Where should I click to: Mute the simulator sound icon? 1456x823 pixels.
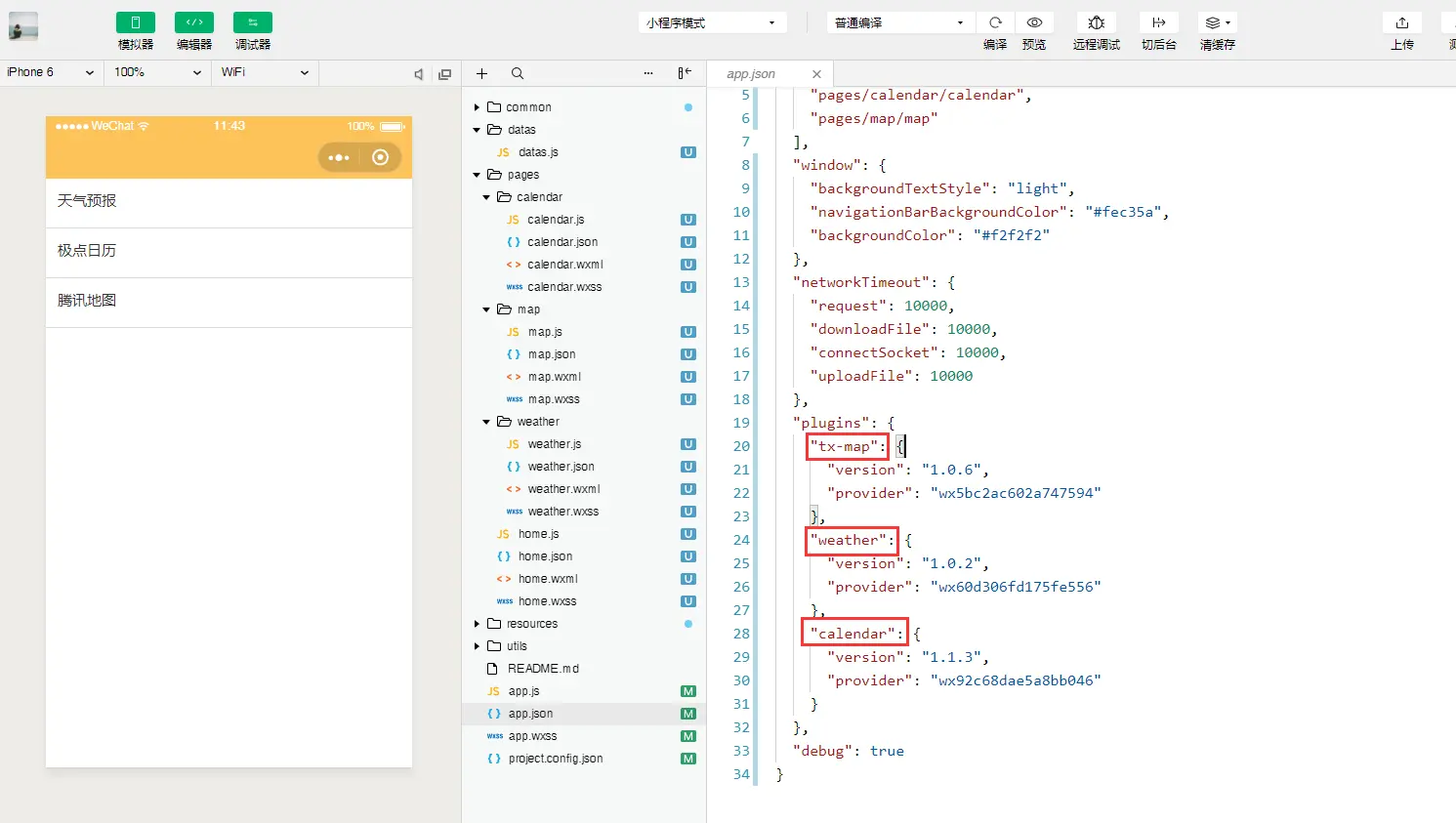419,74
